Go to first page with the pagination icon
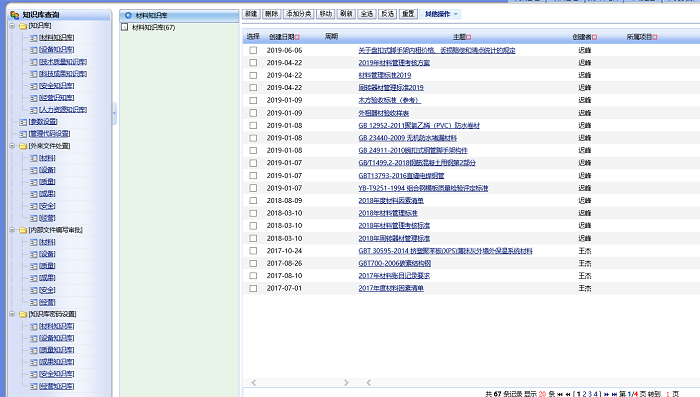The image size is (700, 397). (560, 394)
